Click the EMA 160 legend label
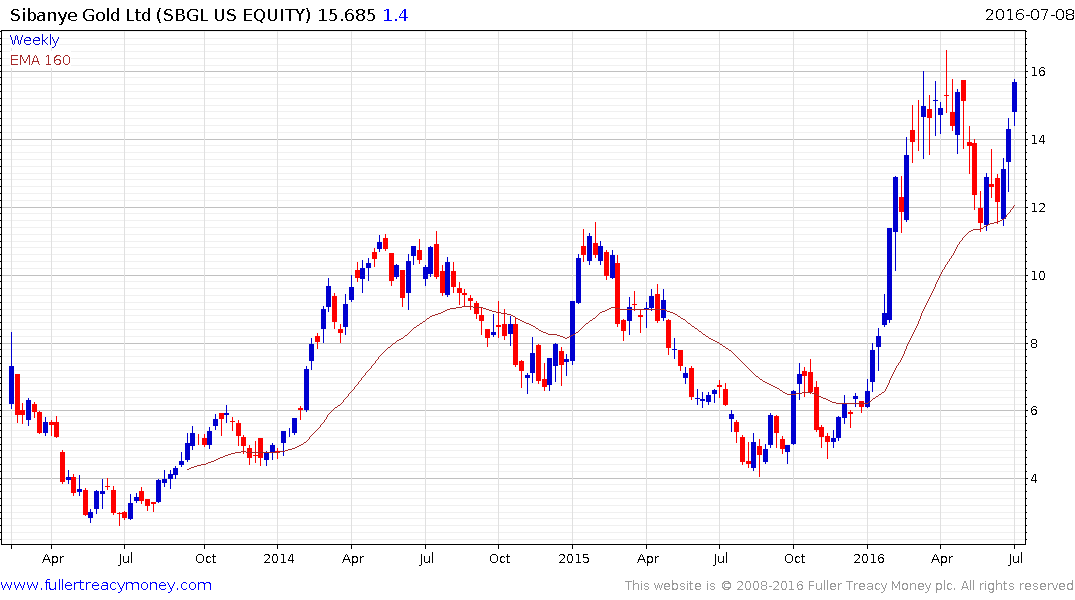This screenshot has height=600, width=1075. 40,60
